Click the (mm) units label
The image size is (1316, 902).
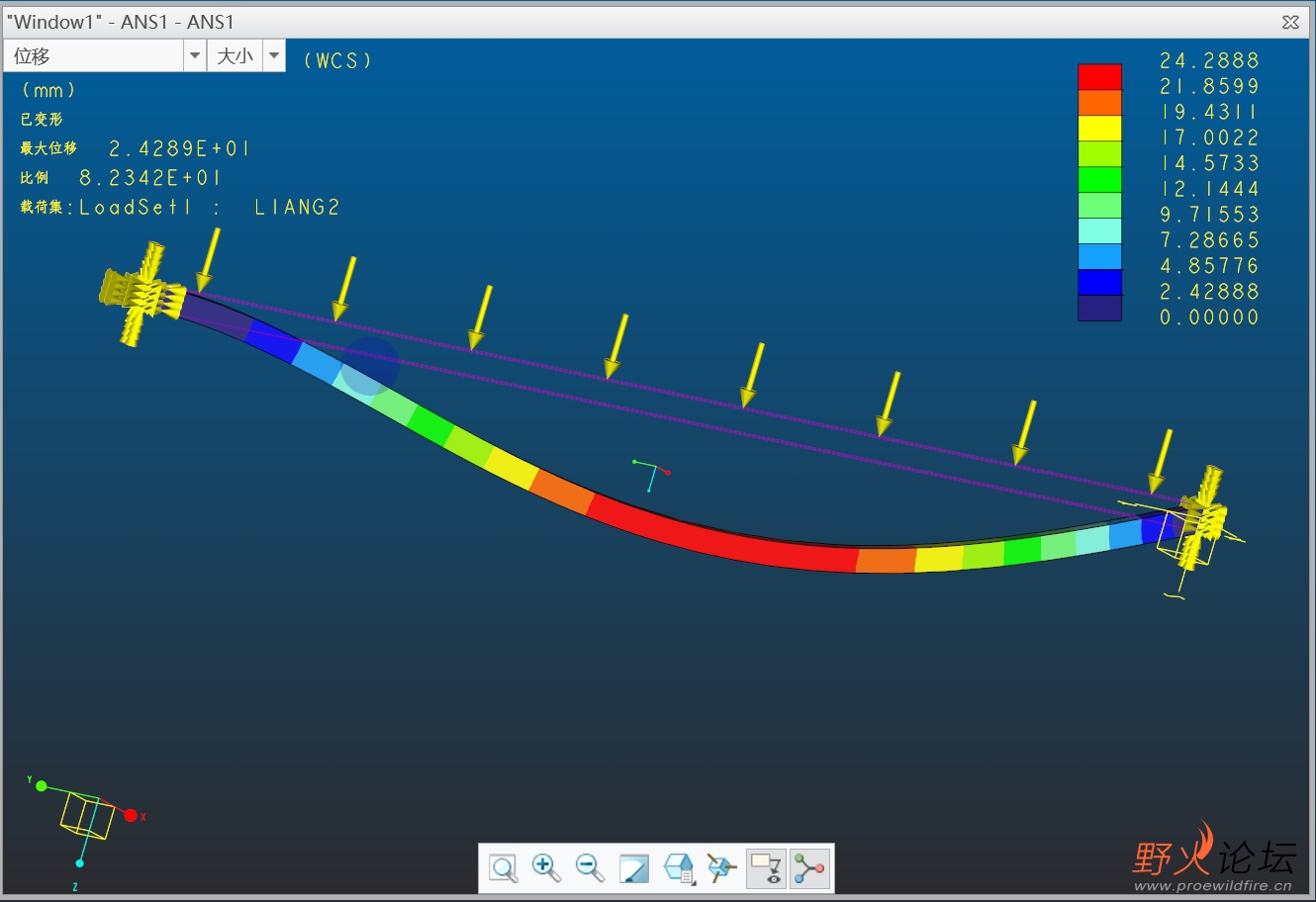pos(48,90)
